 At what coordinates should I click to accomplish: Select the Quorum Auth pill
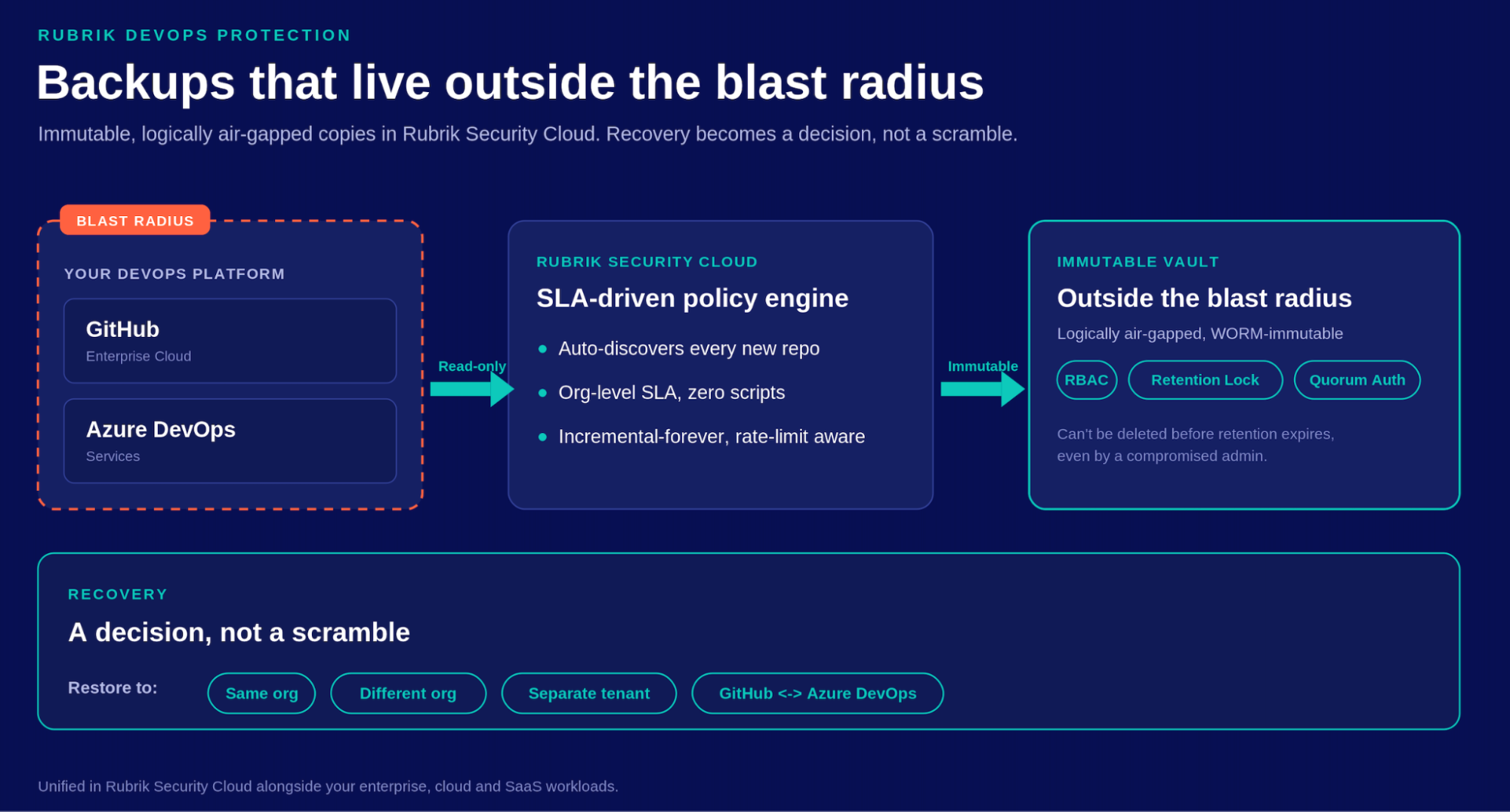(x=1357, y=380)
